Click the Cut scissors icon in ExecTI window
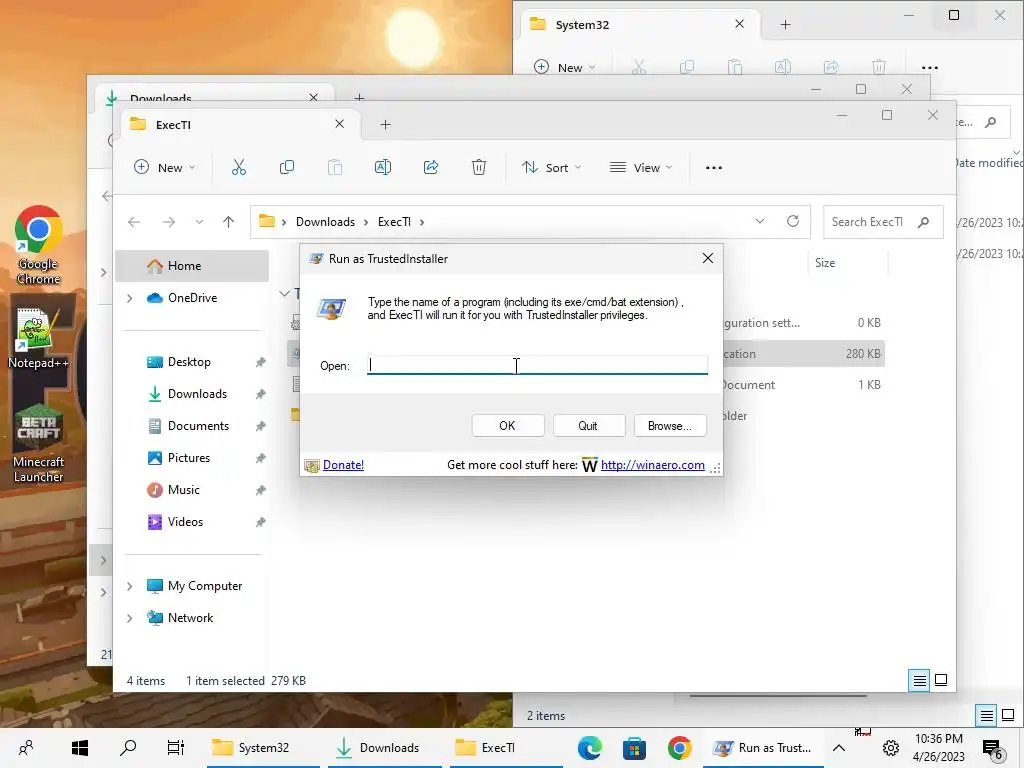 pyautogui.click(x=239, y=168)
